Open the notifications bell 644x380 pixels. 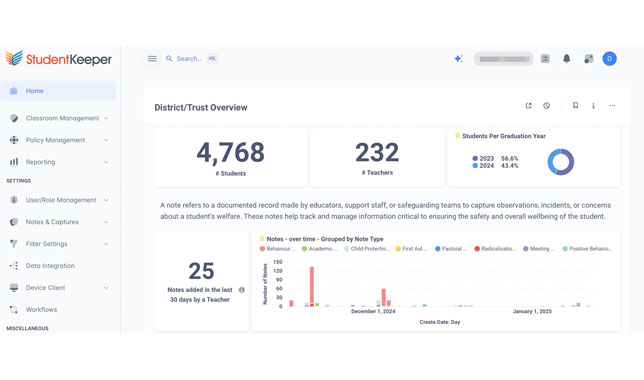point(566,59)
